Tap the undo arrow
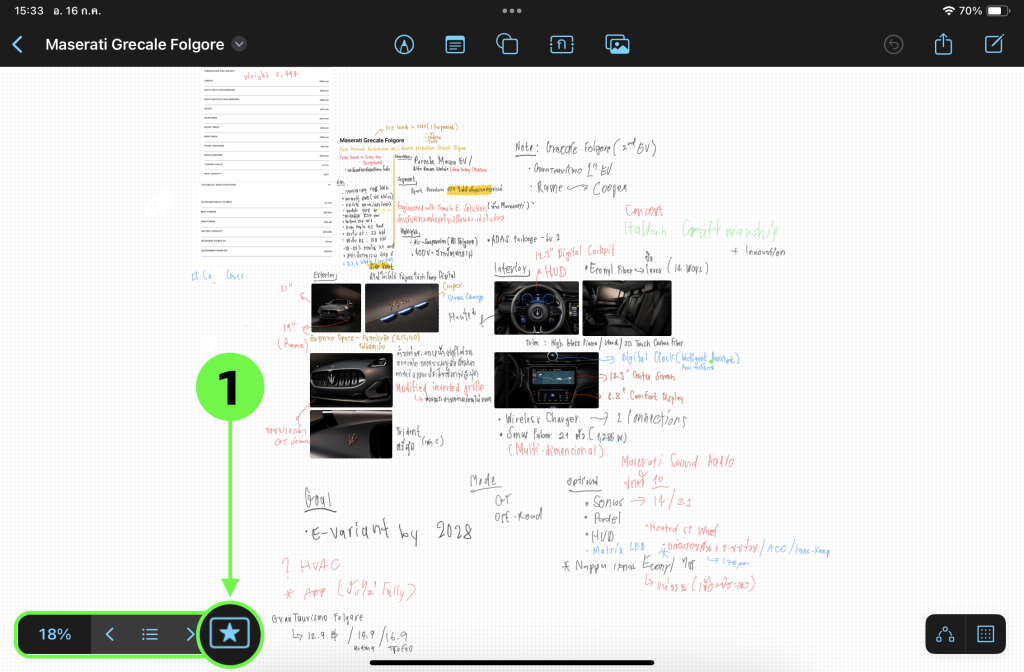 click(894, 45)
